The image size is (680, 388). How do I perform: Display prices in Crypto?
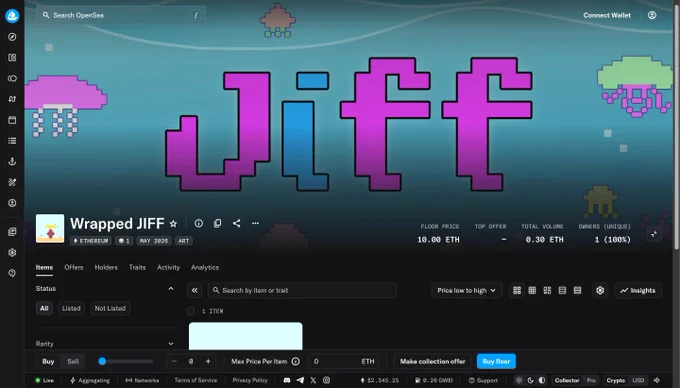[x=616, y=380]
